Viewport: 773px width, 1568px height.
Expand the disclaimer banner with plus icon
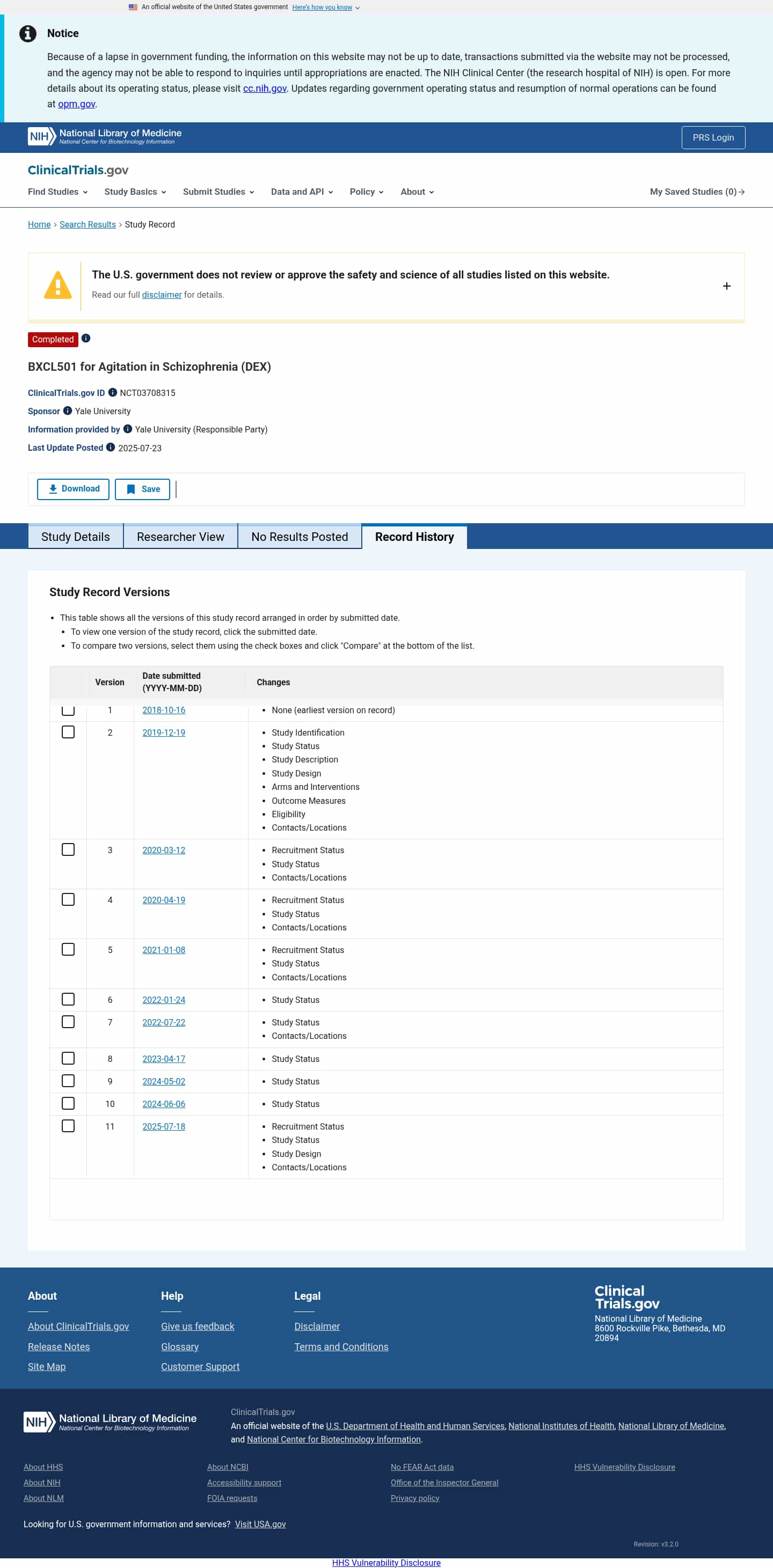point(727,286)
